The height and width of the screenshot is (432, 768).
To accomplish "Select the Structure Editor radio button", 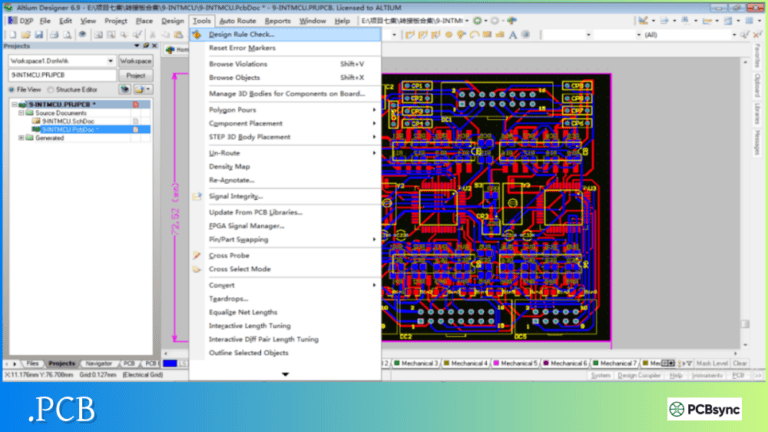I will coord(50,89).
